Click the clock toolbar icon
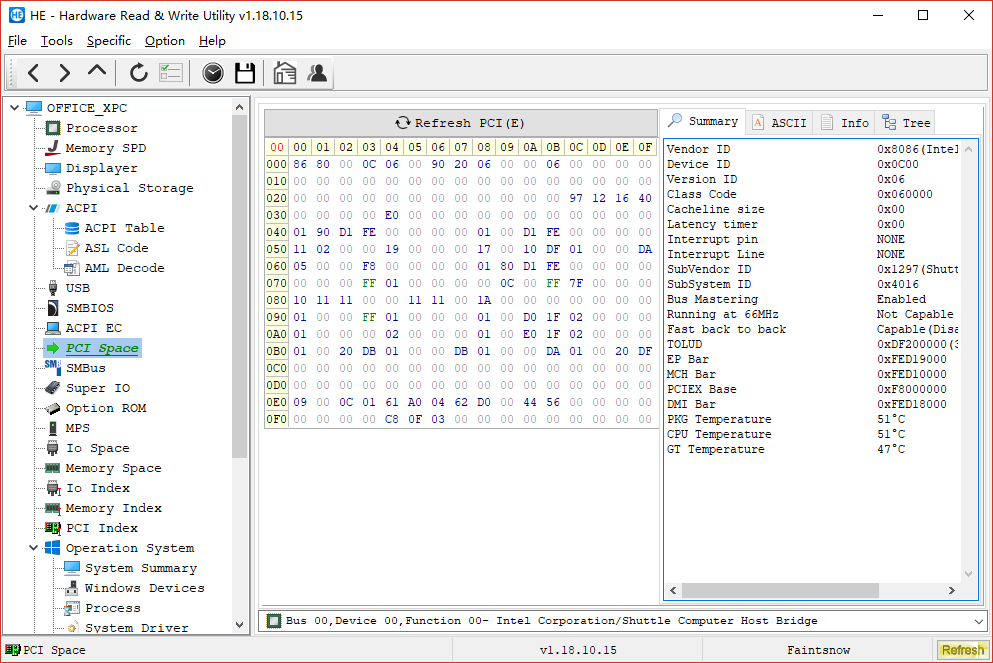 pyautogui.click(x=213, y=73)
